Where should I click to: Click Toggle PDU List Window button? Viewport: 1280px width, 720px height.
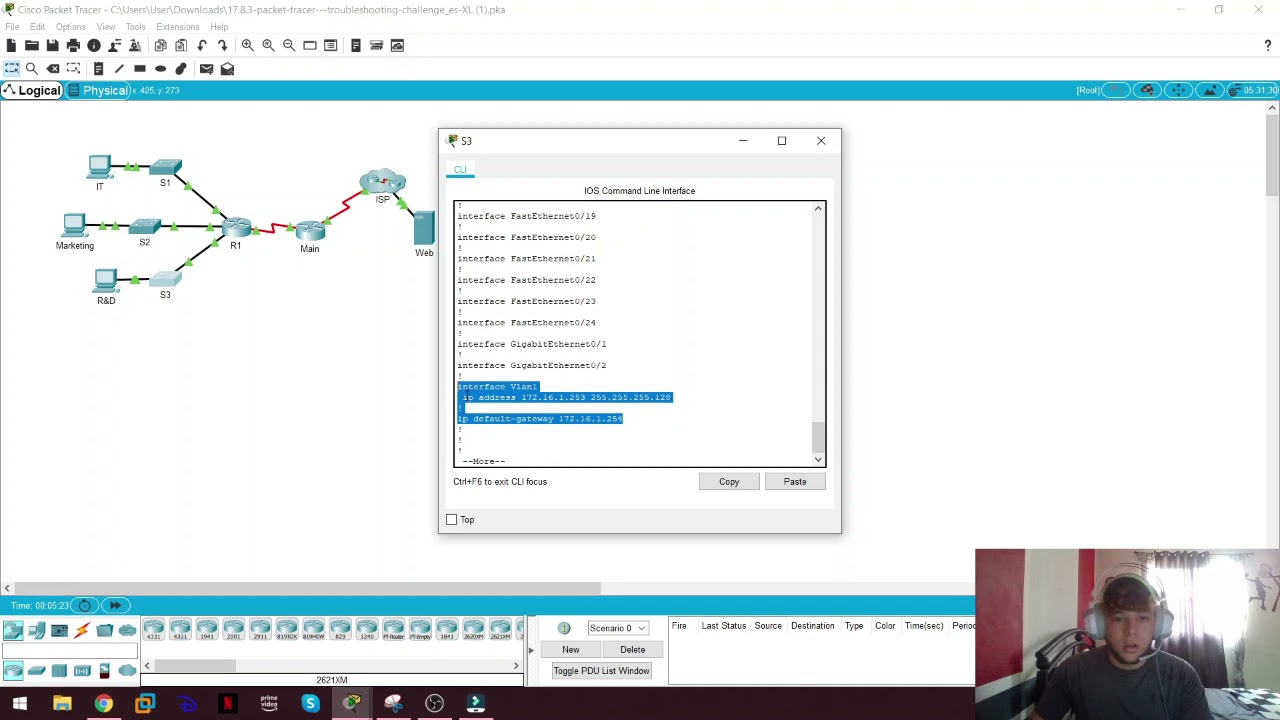point(601,671)
